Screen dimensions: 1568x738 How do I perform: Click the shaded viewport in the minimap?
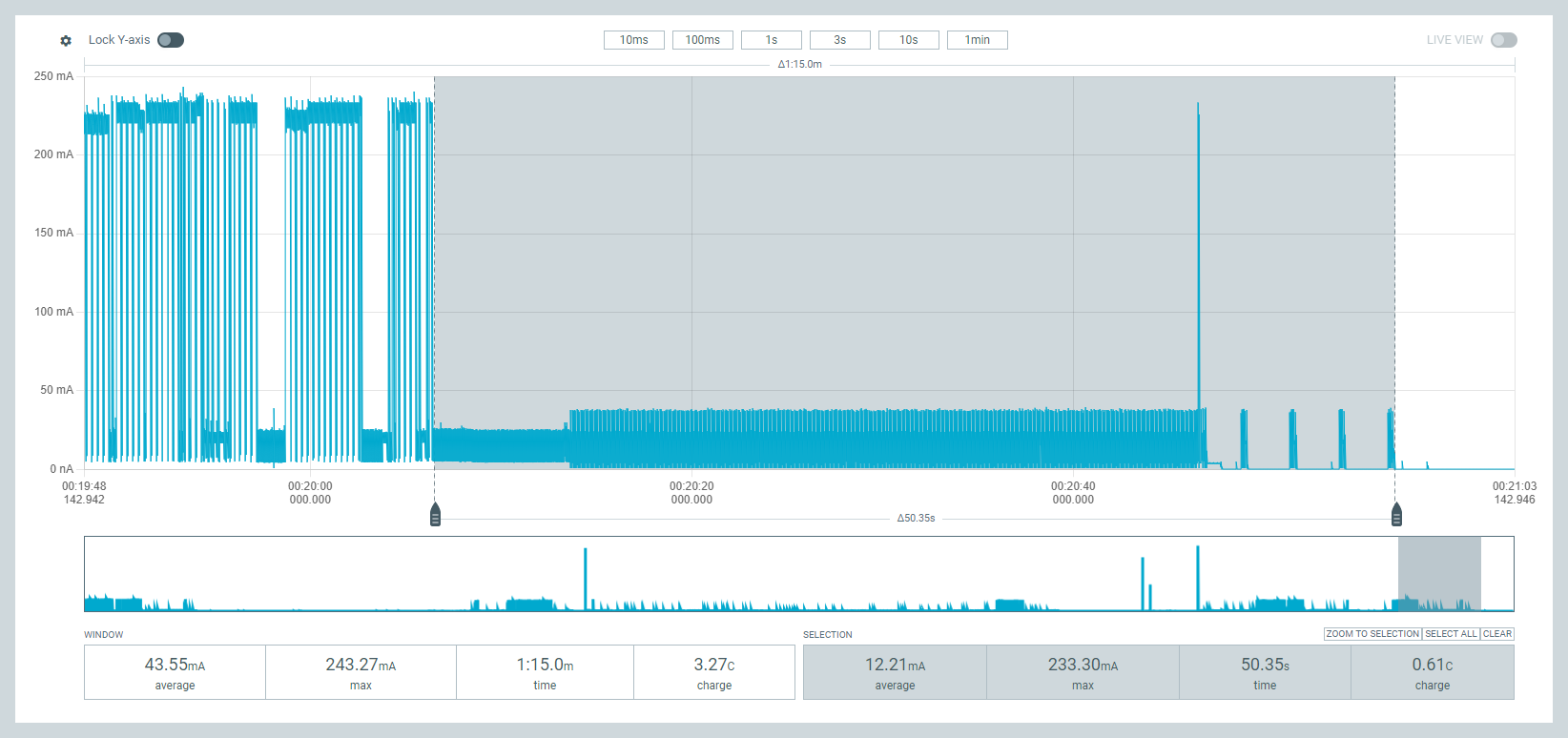1439,573
